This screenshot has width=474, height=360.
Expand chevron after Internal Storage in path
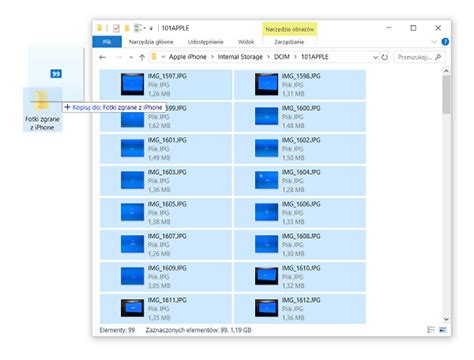268,57
